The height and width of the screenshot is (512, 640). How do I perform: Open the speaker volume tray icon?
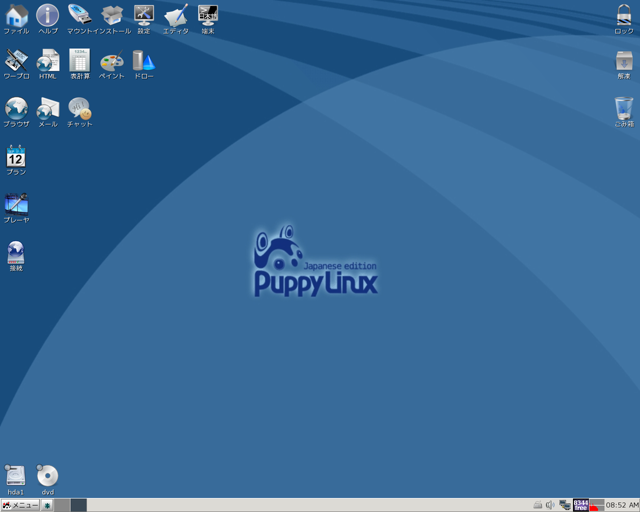click(550, 505)
